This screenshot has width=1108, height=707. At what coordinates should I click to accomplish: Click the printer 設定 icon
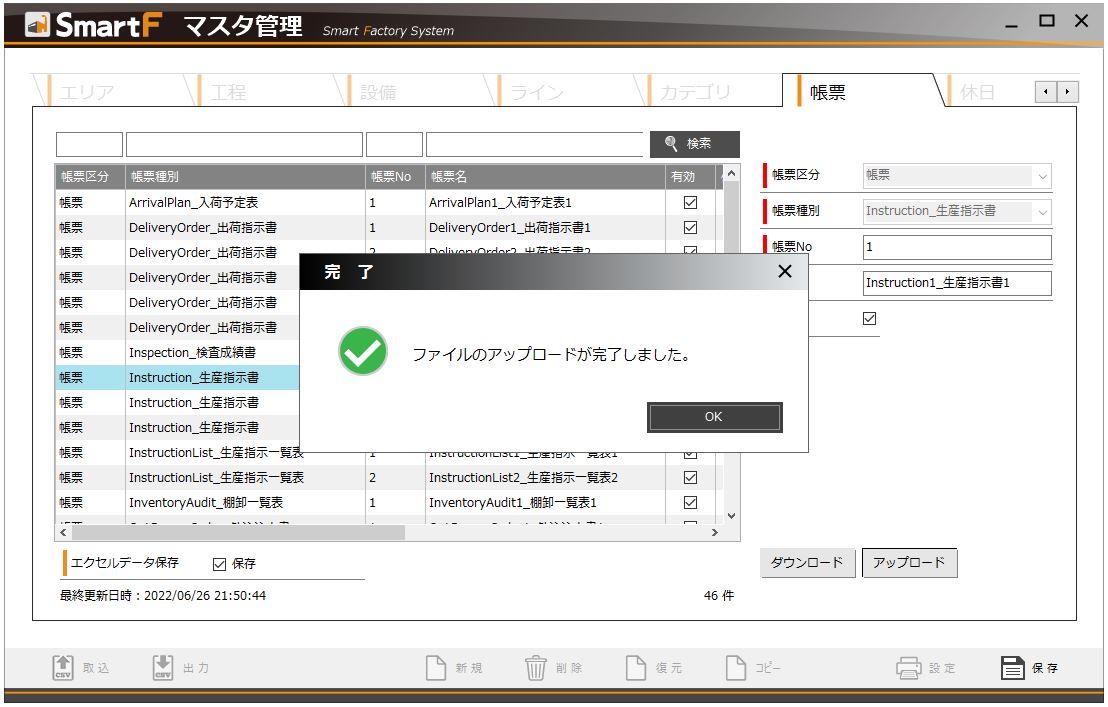pos(907,666)
